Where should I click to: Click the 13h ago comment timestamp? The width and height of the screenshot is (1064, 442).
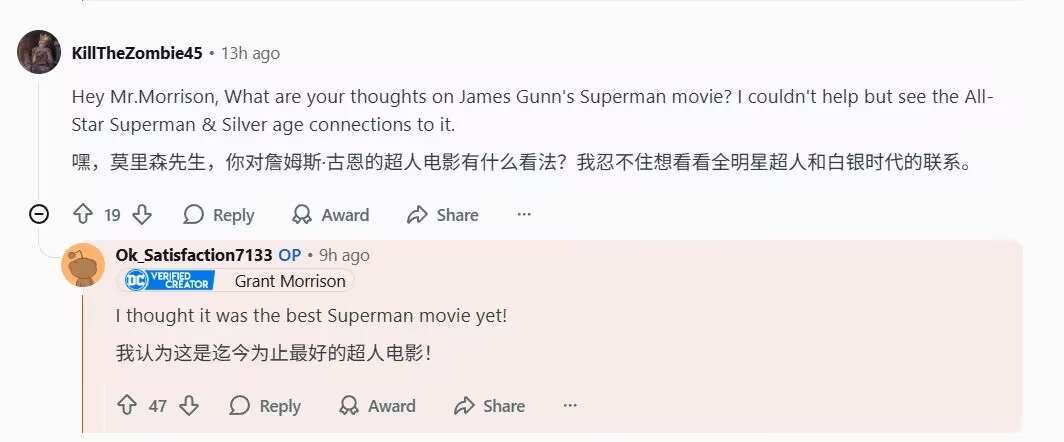[x=250, y=53]
